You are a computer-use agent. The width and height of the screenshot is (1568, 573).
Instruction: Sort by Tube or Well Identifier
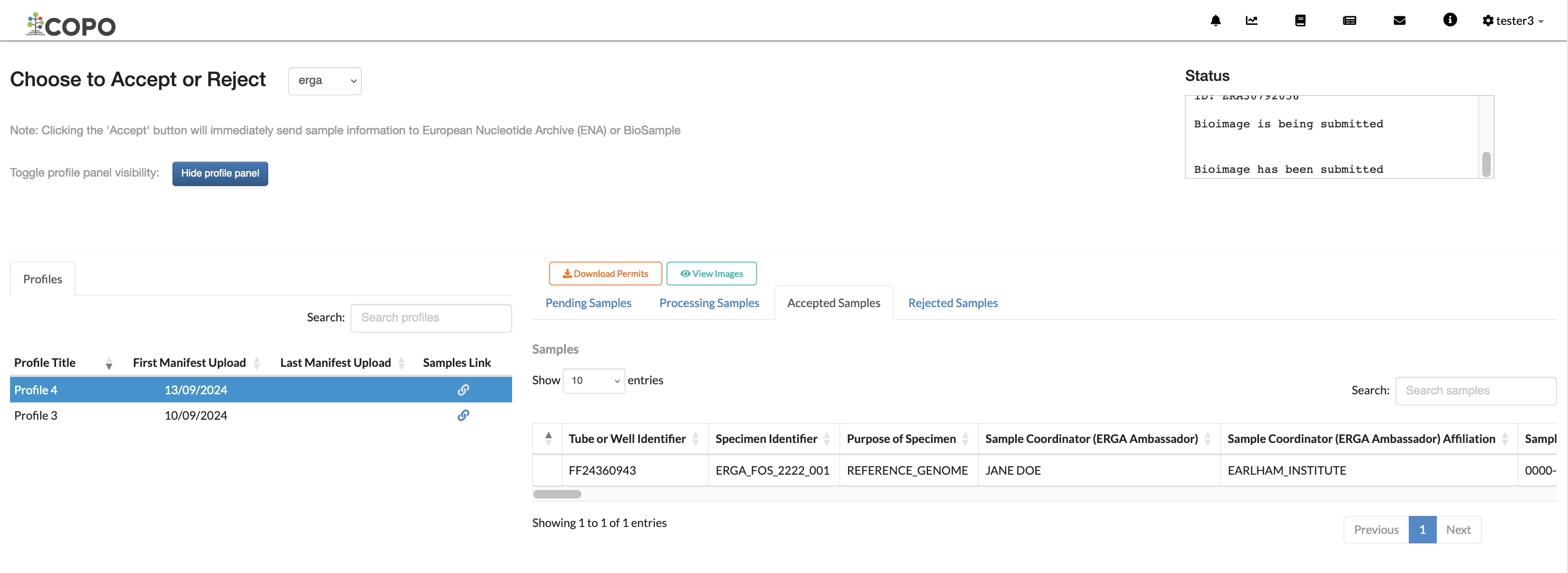(635, 439)
